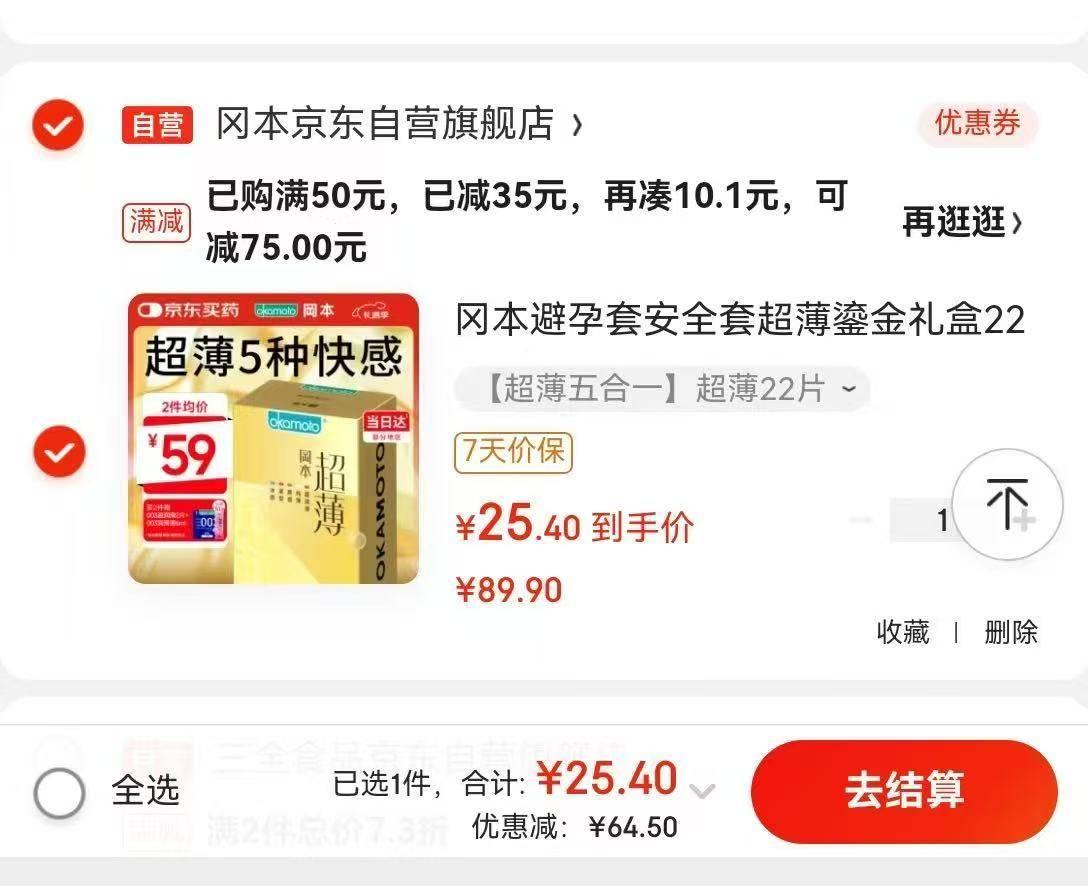This screenshot has width=1088, height=886.
Task: Uncheck the 冈本京东自营旗舰店 store checkbox
Action: click(x=58, y=125)
